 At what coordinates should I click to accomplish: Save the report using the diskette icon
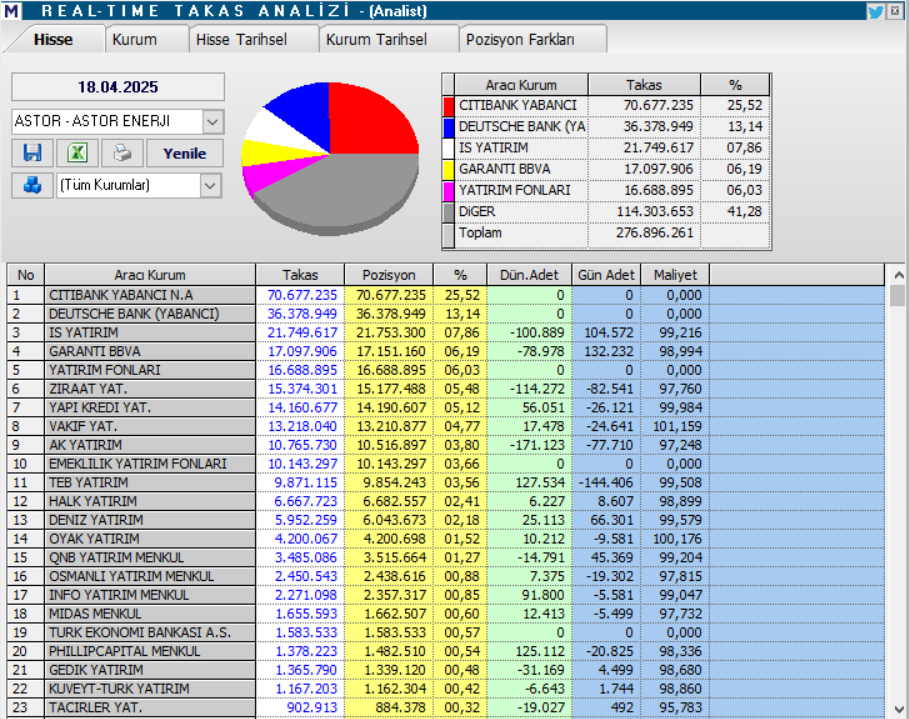(32, 152)
